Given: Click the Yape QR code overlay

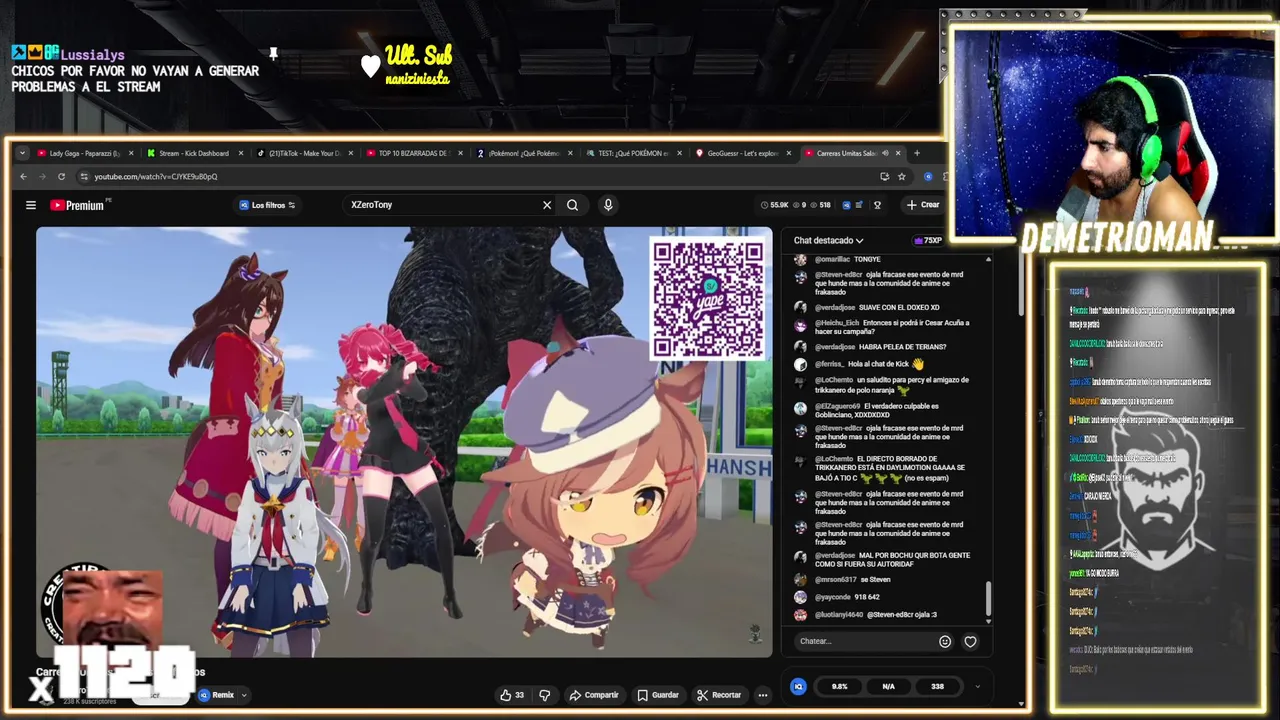Looking at the screenshot, I should click(x=708, y=298).
